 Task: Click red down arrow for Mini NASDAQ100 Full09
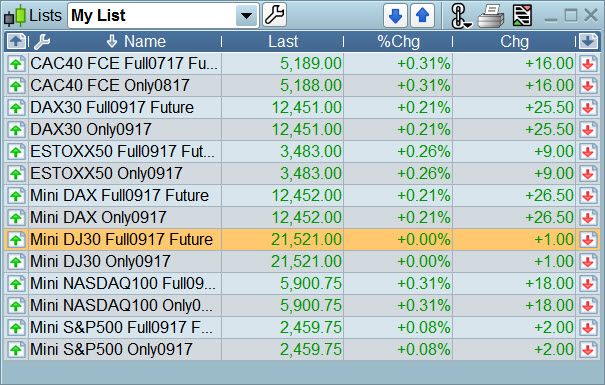588,284
